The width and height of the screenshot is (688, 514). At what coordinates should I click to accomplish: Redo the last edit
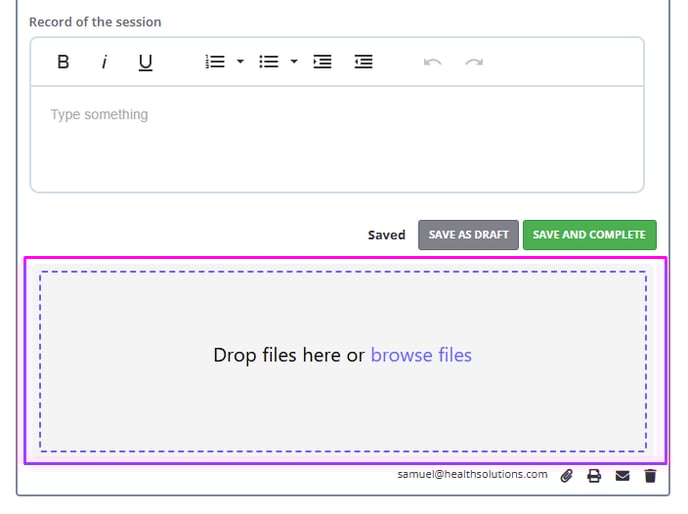click(474, 62)
